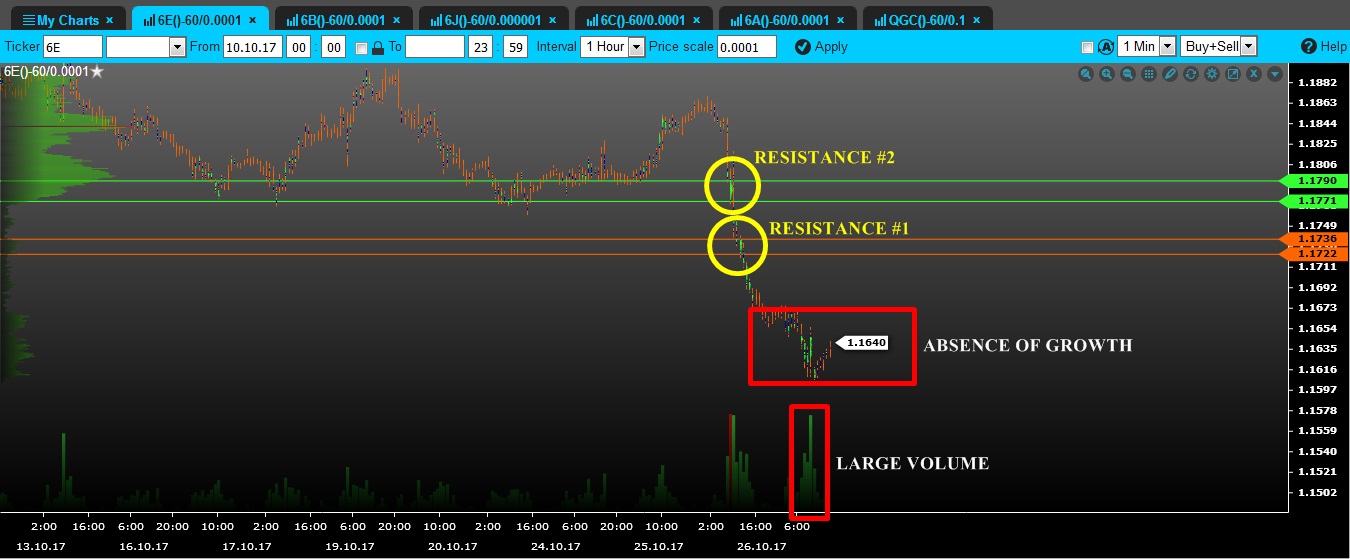1350x559 pixels.
Task: Close the 6E()-60/0.0001 tab
Action: tap(253, 20)
